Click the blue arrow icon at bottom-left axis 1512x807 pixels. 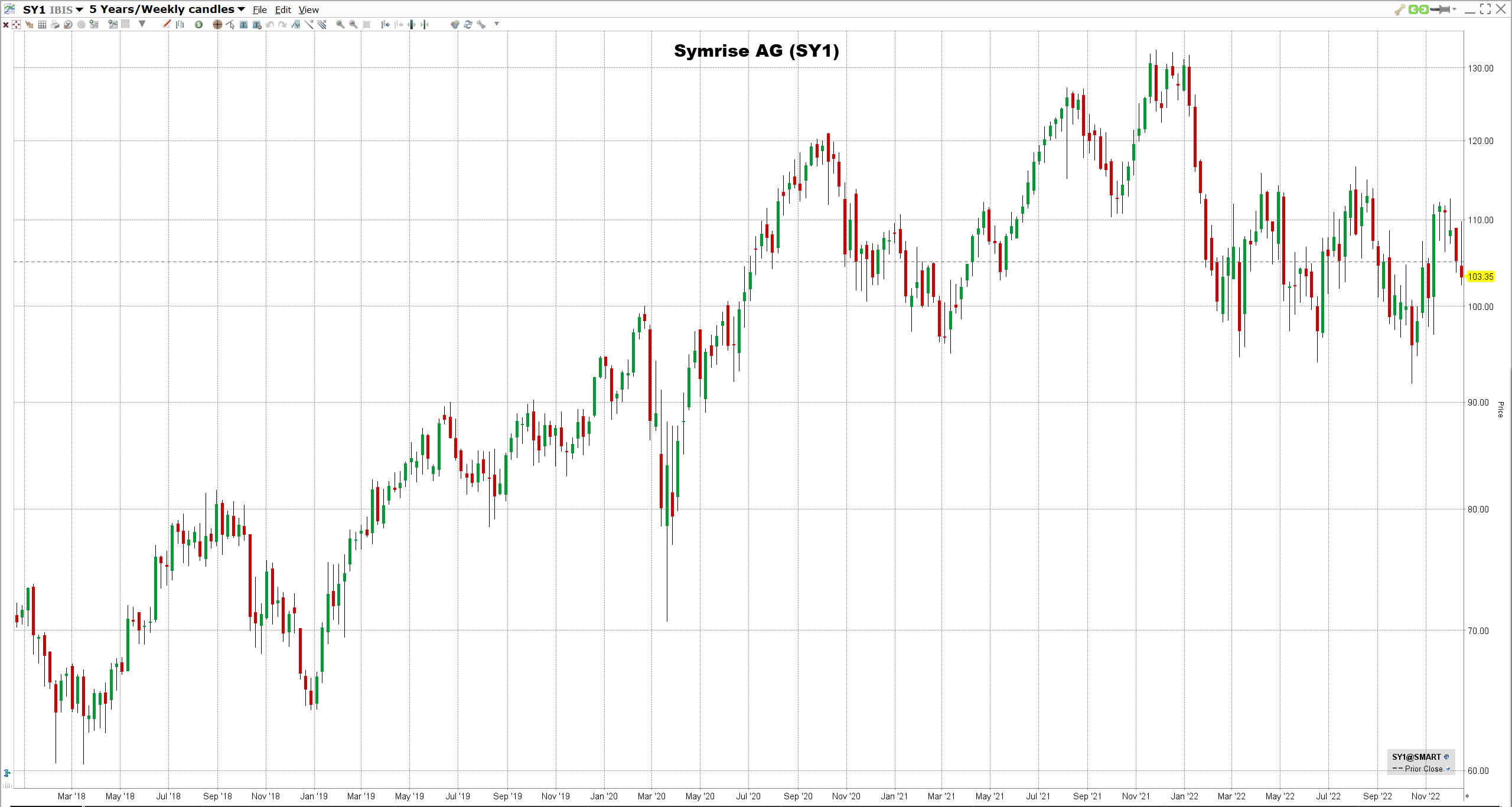click(x=7, y=773)
